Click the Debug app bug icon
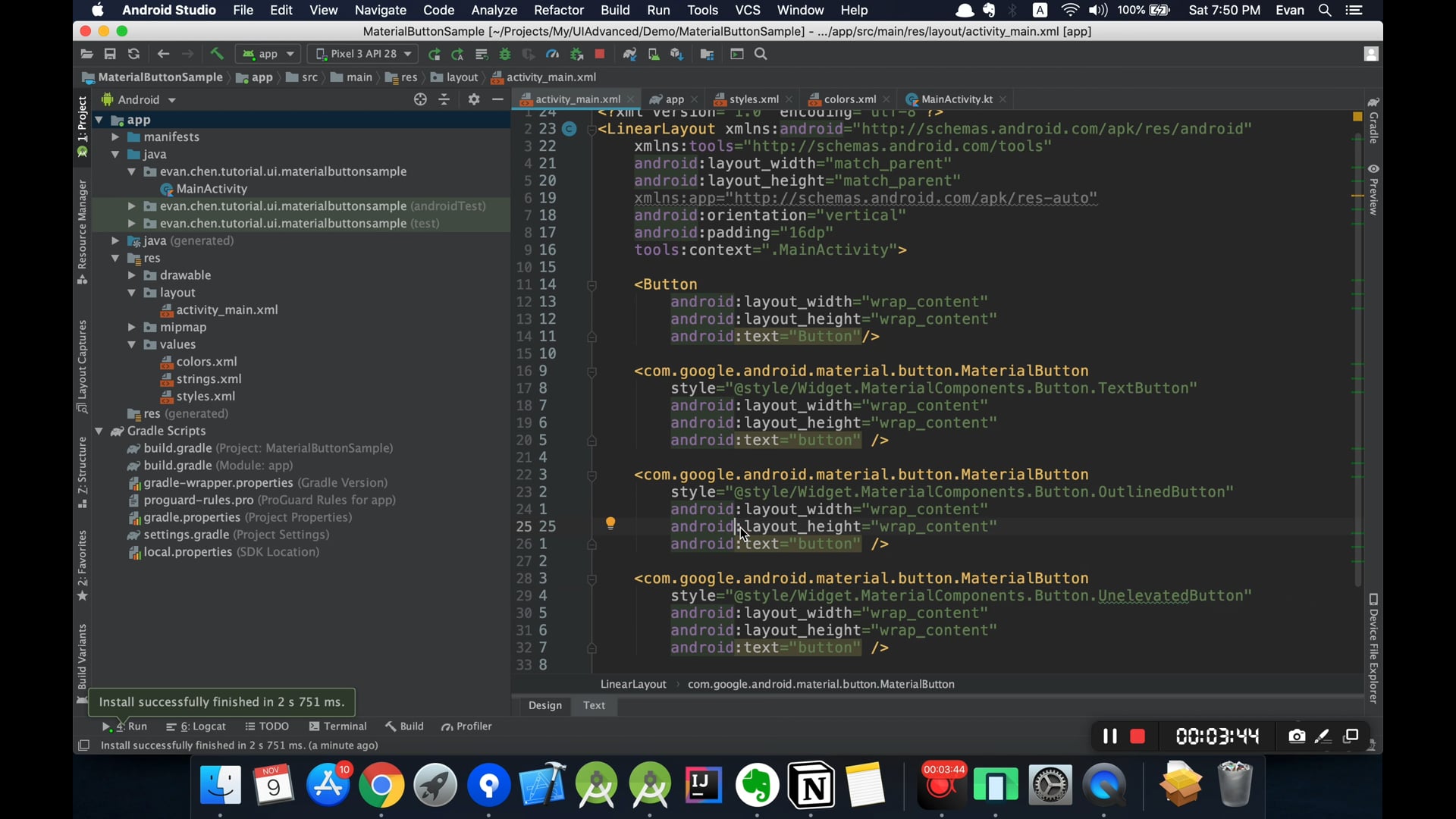 pyautogui.click(x=505, y=54)
